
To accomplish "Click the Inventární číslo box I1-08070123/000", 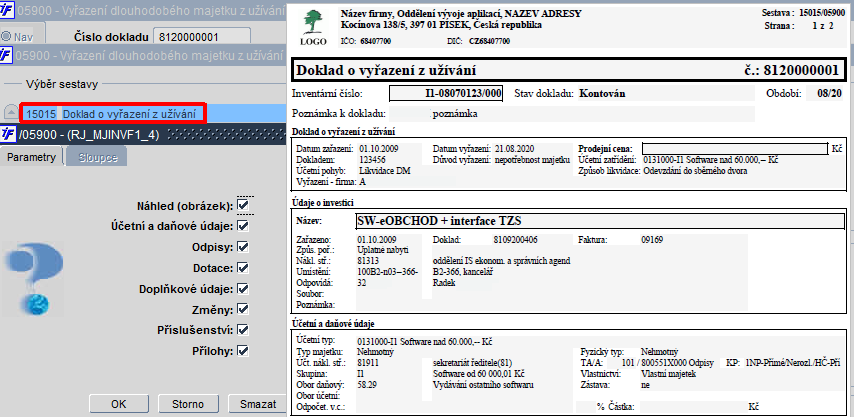I will (x=446, y=93).
